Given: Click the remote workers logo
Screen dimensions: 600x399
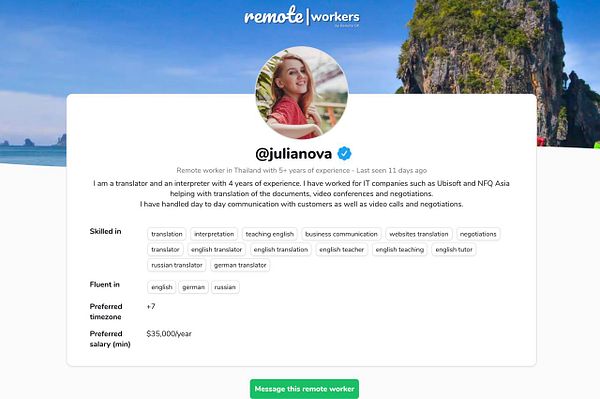Looking at the screenshot, I should (302, 16).
